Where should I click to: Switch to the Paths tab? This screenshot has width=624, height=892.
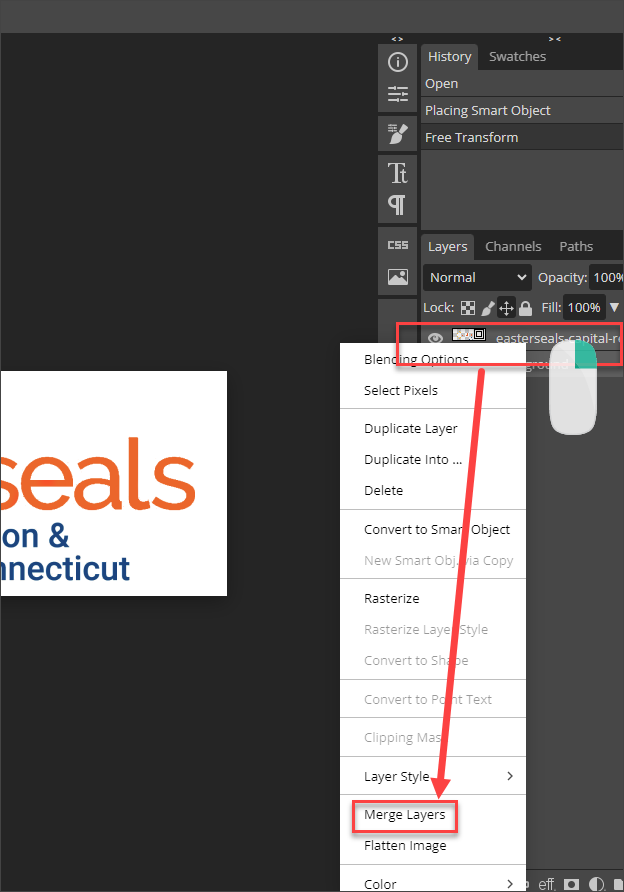coord(576,246)
